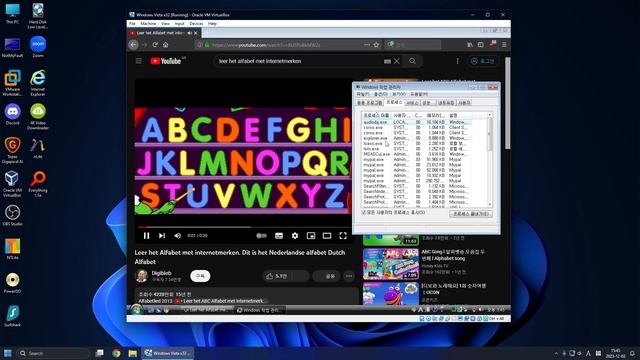The height and width of the screenshot is (360, 640).
Task: Like the video with thumbs-up
Action: (278, 276)
